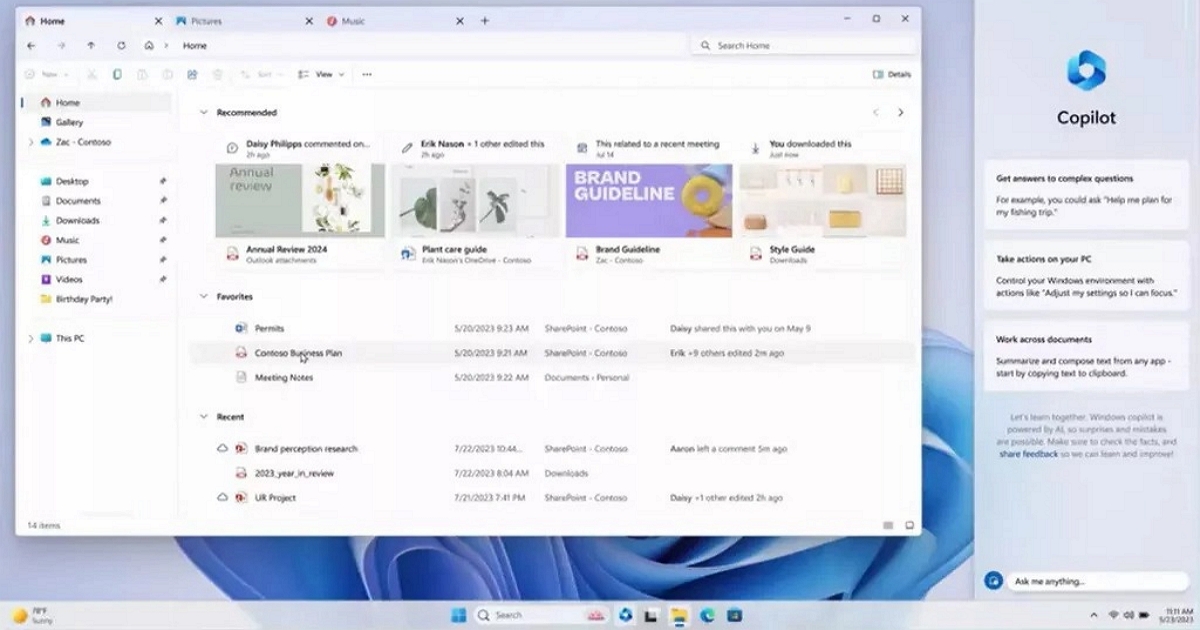This screenshot has width=1200, height=630.
Task: Expand the Zac - Contoso tree node
Action: tap(31, 142)
